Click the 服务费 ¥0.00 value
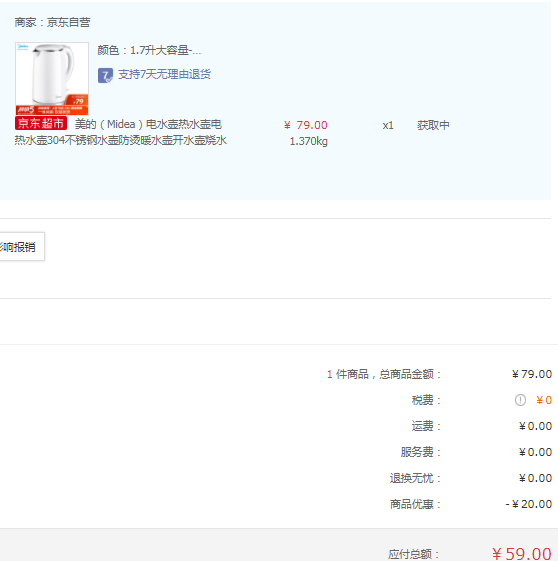The height and width of the screenshot is (561, 558). pos(535,452)
